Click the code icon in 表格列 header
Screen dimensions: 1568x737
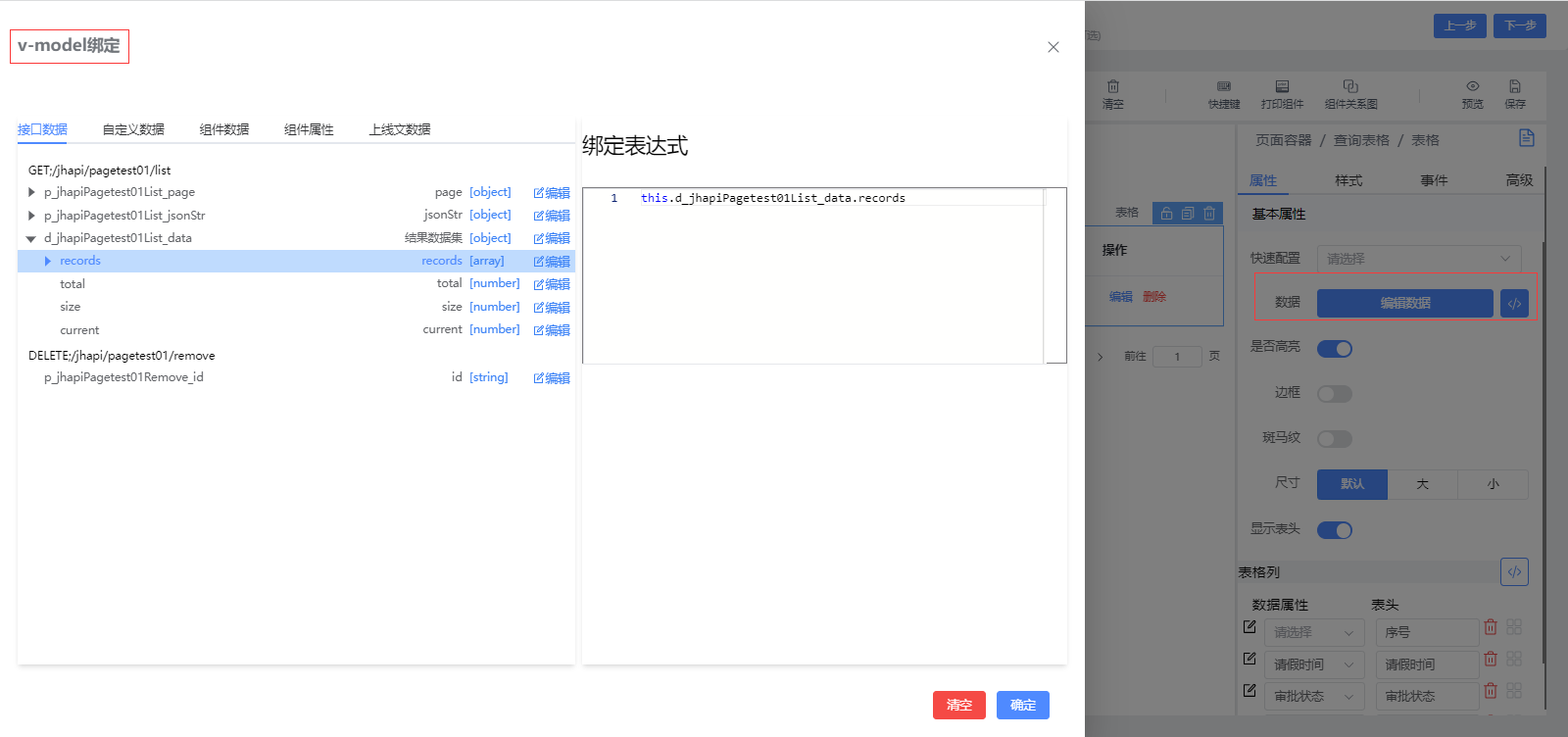[1514, 572]
